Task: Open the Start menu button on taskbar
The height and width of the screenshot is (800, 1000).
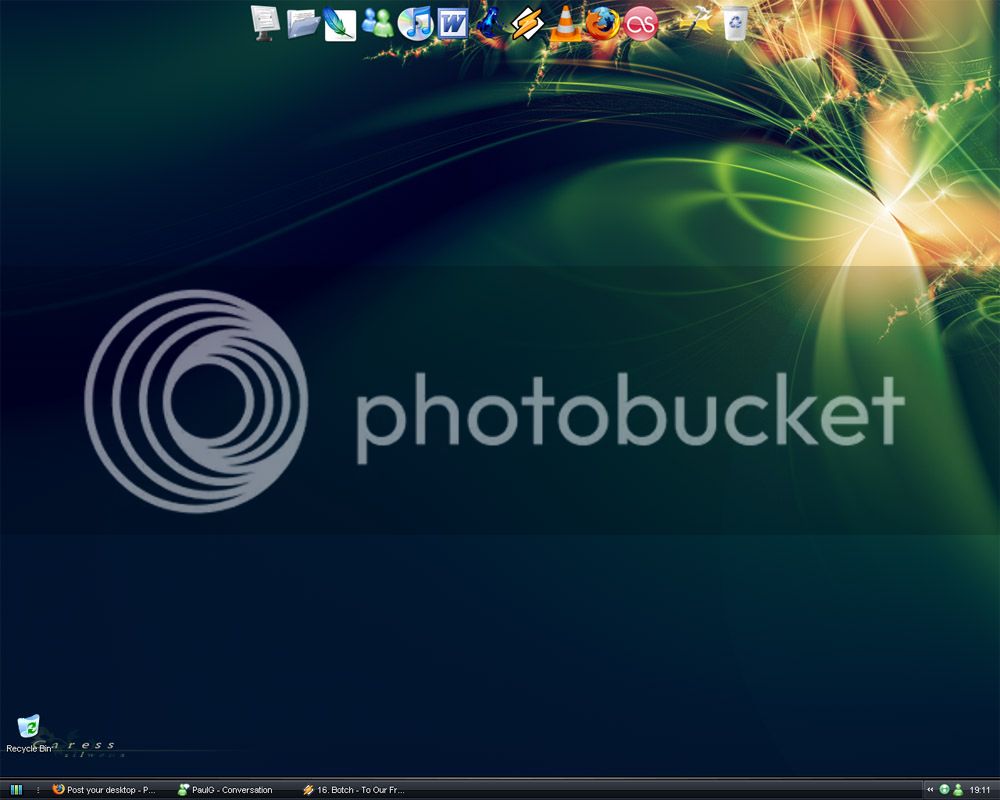Action: (x=16, y=790)
